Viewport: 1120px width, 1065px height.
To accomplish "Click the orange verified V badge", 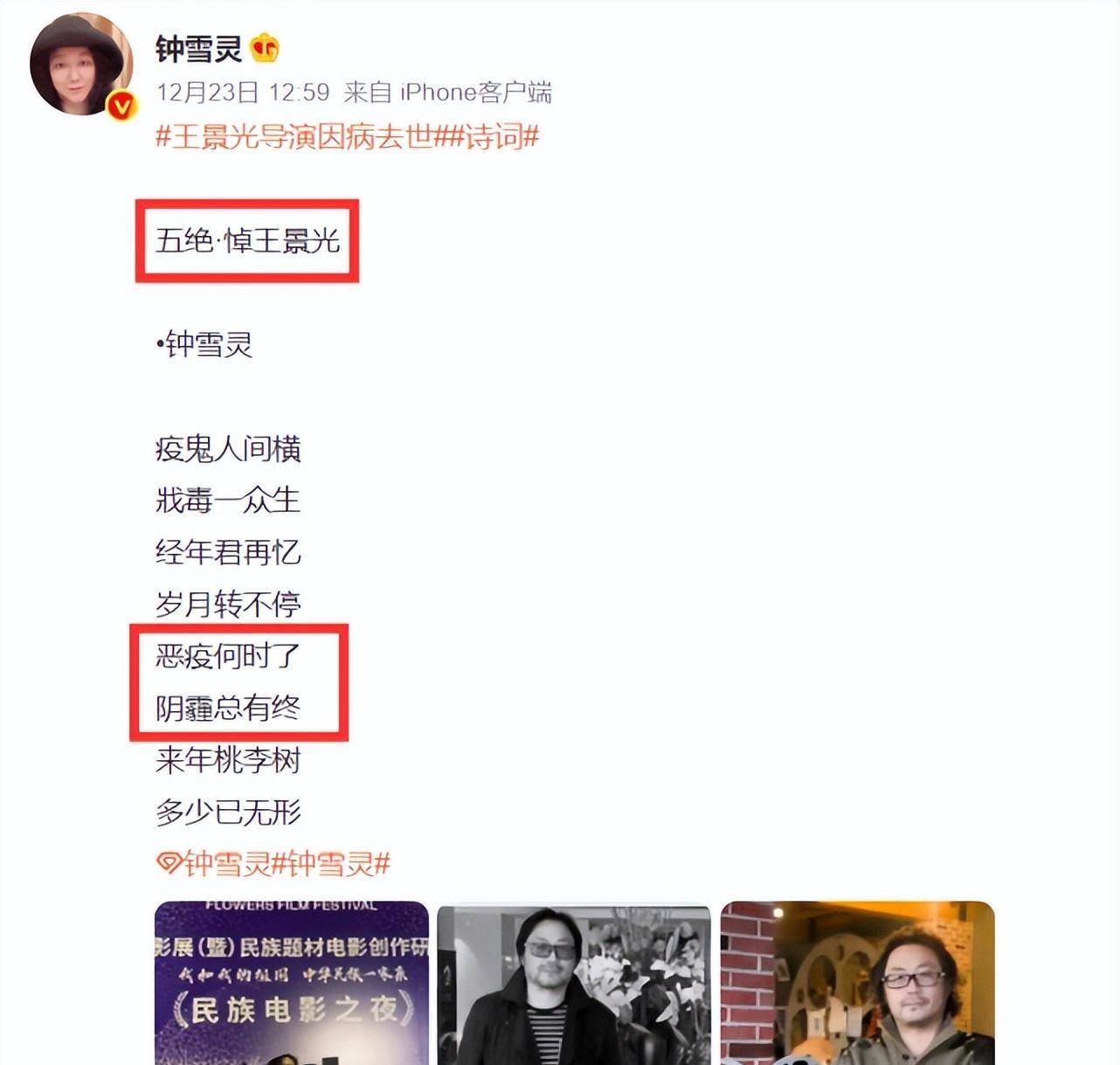I will click(121, 106).
